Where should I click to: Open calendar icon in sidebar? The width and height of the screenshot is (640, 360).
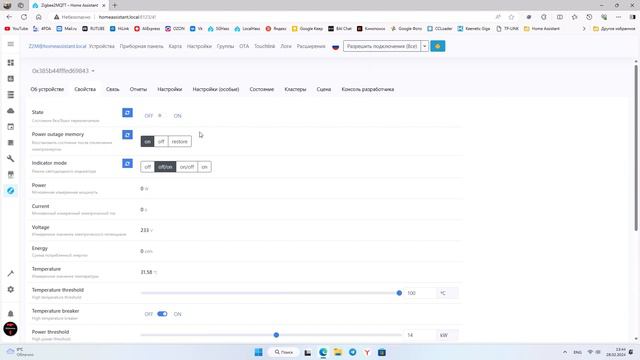[x=11, y=127]
